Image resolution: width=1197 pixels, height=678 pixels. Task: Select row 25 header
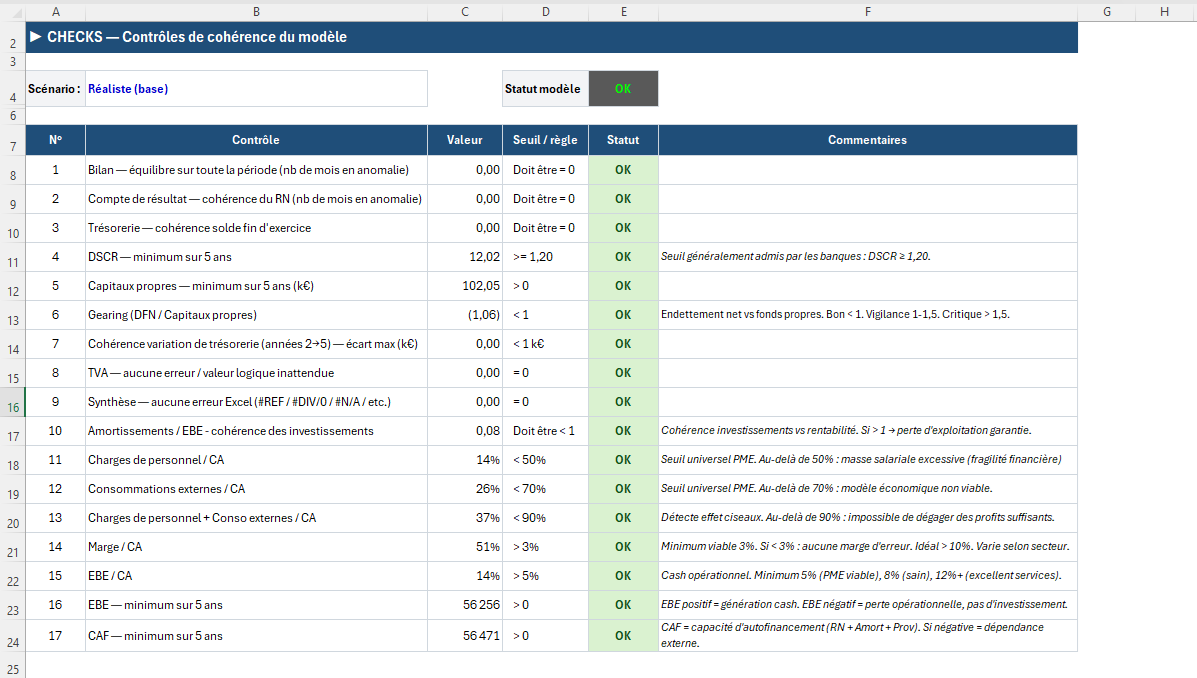click(12, 668)
